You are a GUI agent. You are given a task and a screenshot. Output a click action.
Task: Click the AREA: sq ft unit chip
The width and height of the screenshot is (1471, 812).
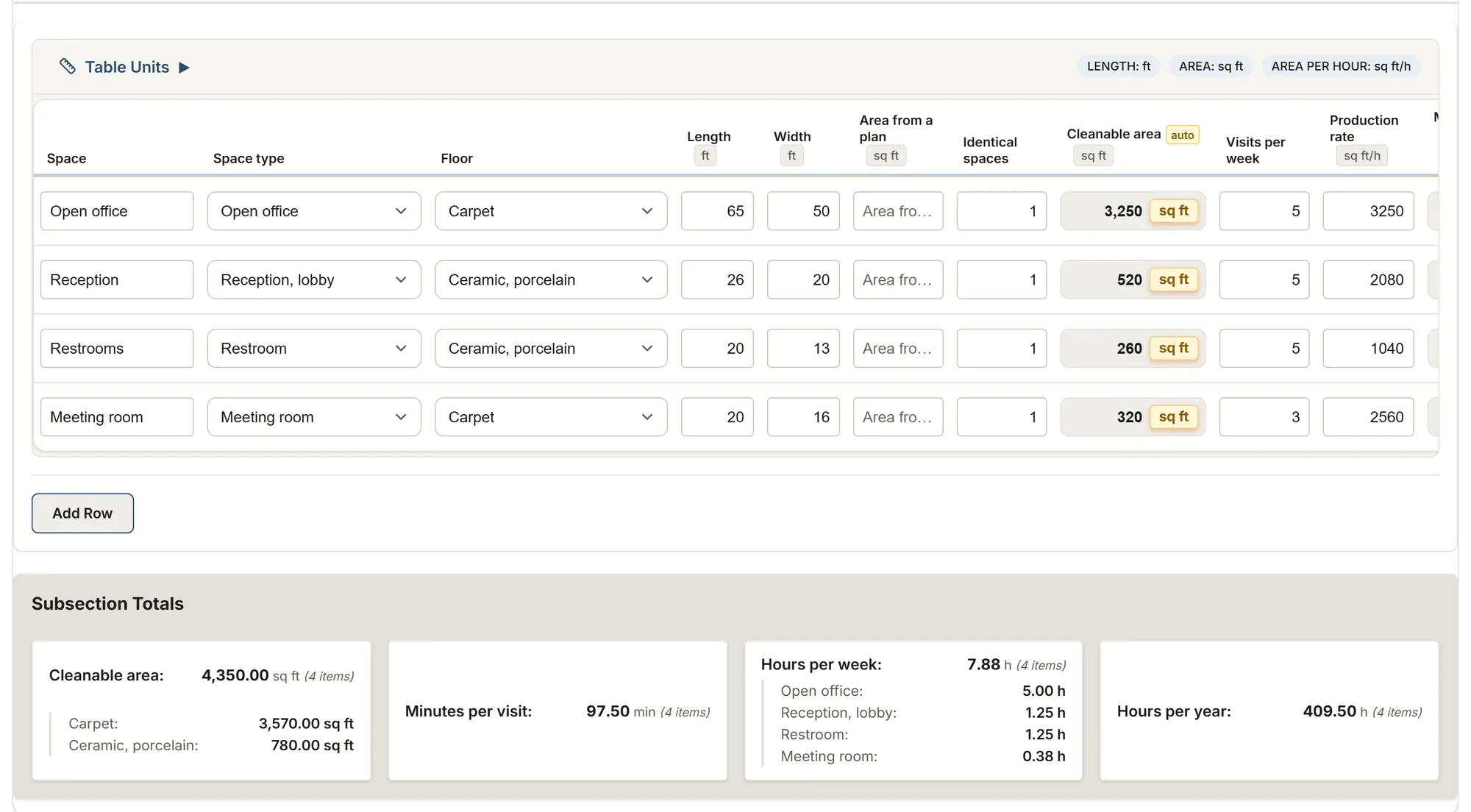click(x=1211, y=66)
